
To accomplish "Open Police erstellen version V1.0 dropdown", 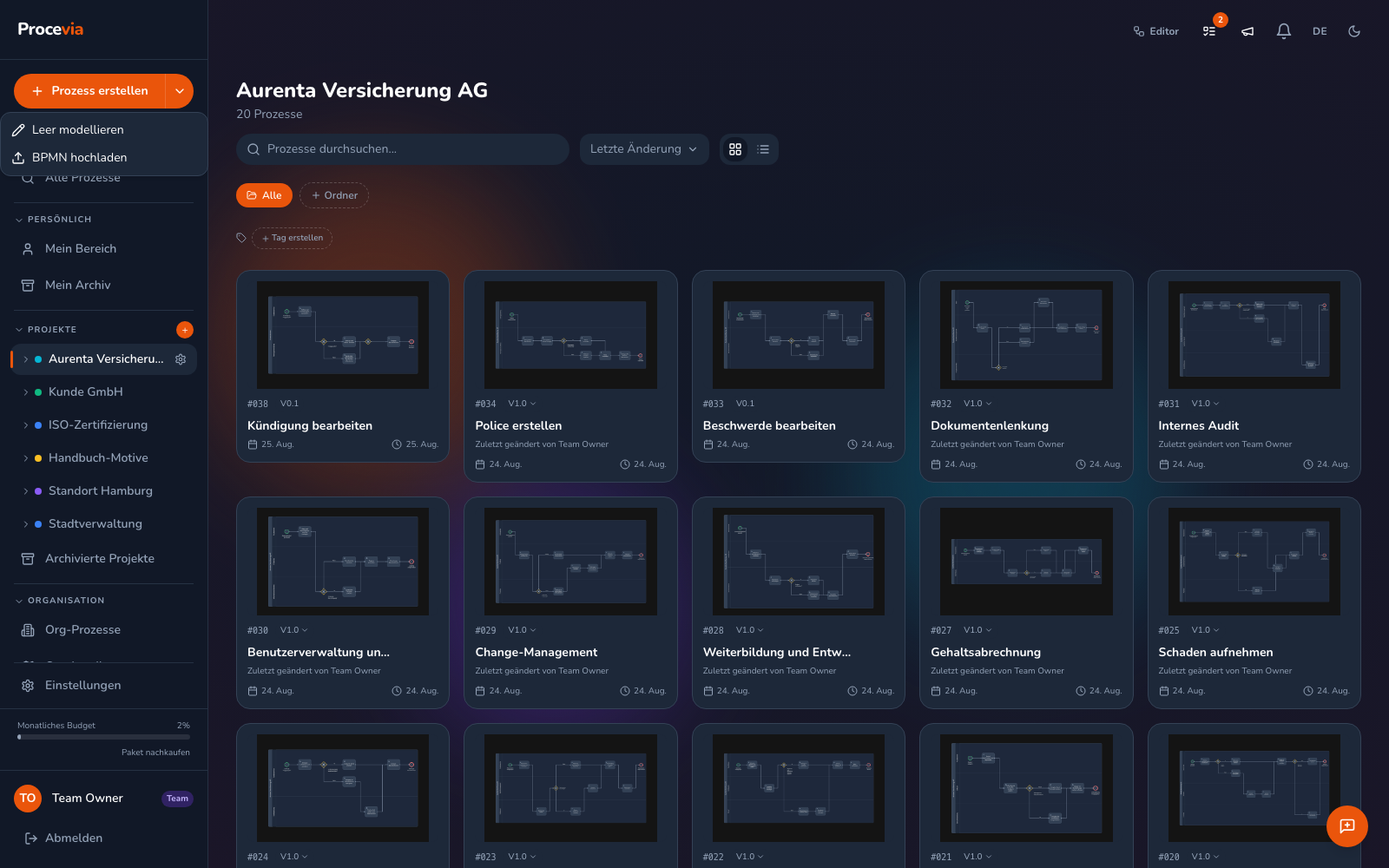I will click(x=522, y=404).
